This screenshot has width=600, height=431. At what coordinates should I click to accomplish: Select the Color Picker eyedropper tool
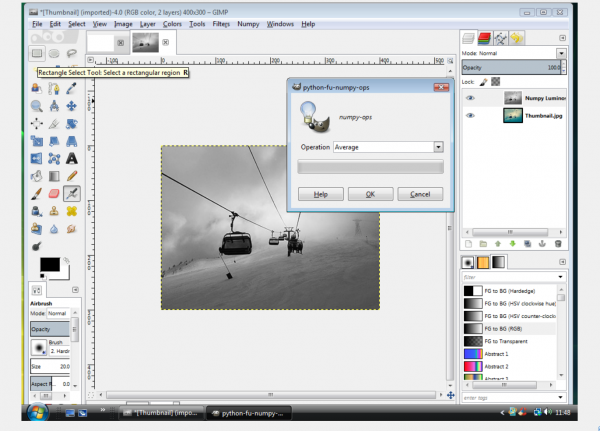(72, 88)
